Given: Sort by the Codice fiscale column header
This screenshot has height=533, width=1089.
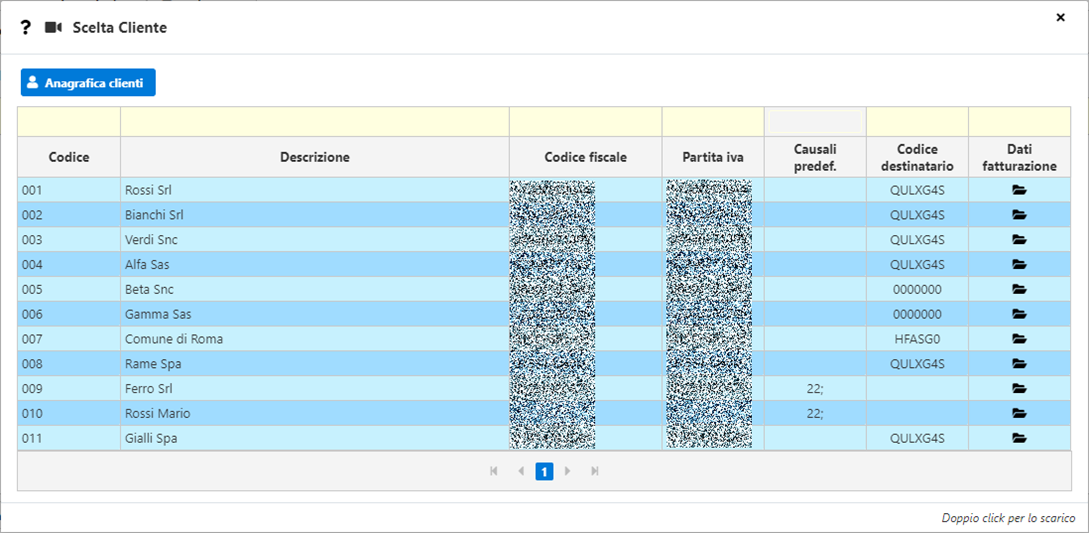Looking at the screenshot, I should 585,157.
